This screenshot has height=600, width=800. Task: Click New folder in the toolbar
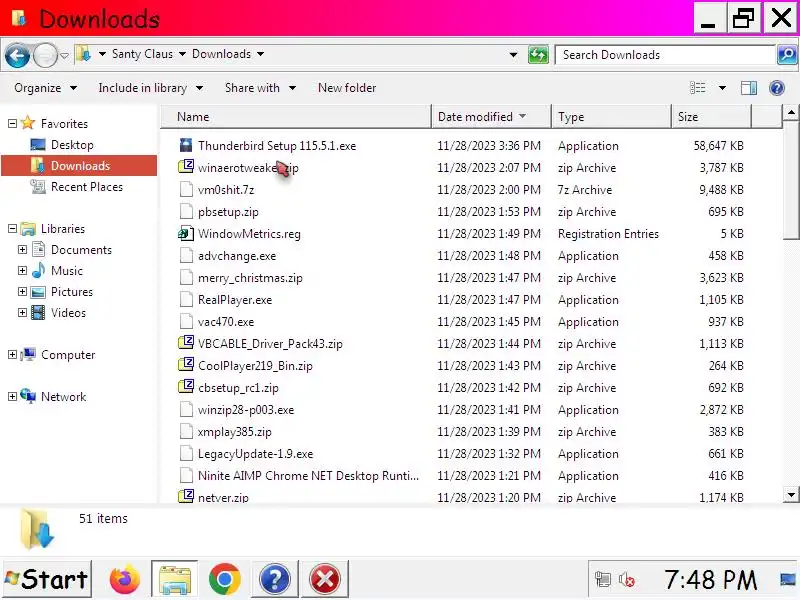pyautogui.click(x=347, y=88)
